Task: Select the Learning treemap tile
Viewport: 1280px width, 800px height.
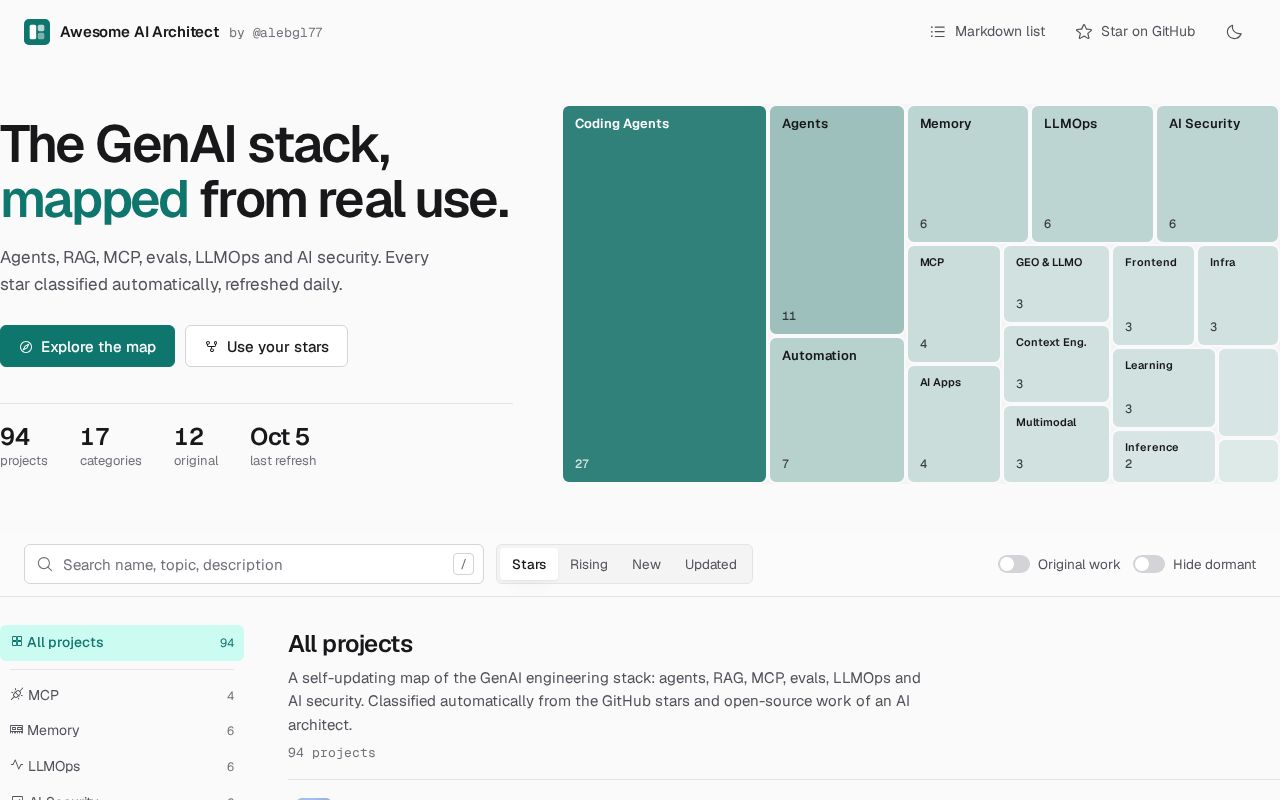Action: coord(1164,388)
